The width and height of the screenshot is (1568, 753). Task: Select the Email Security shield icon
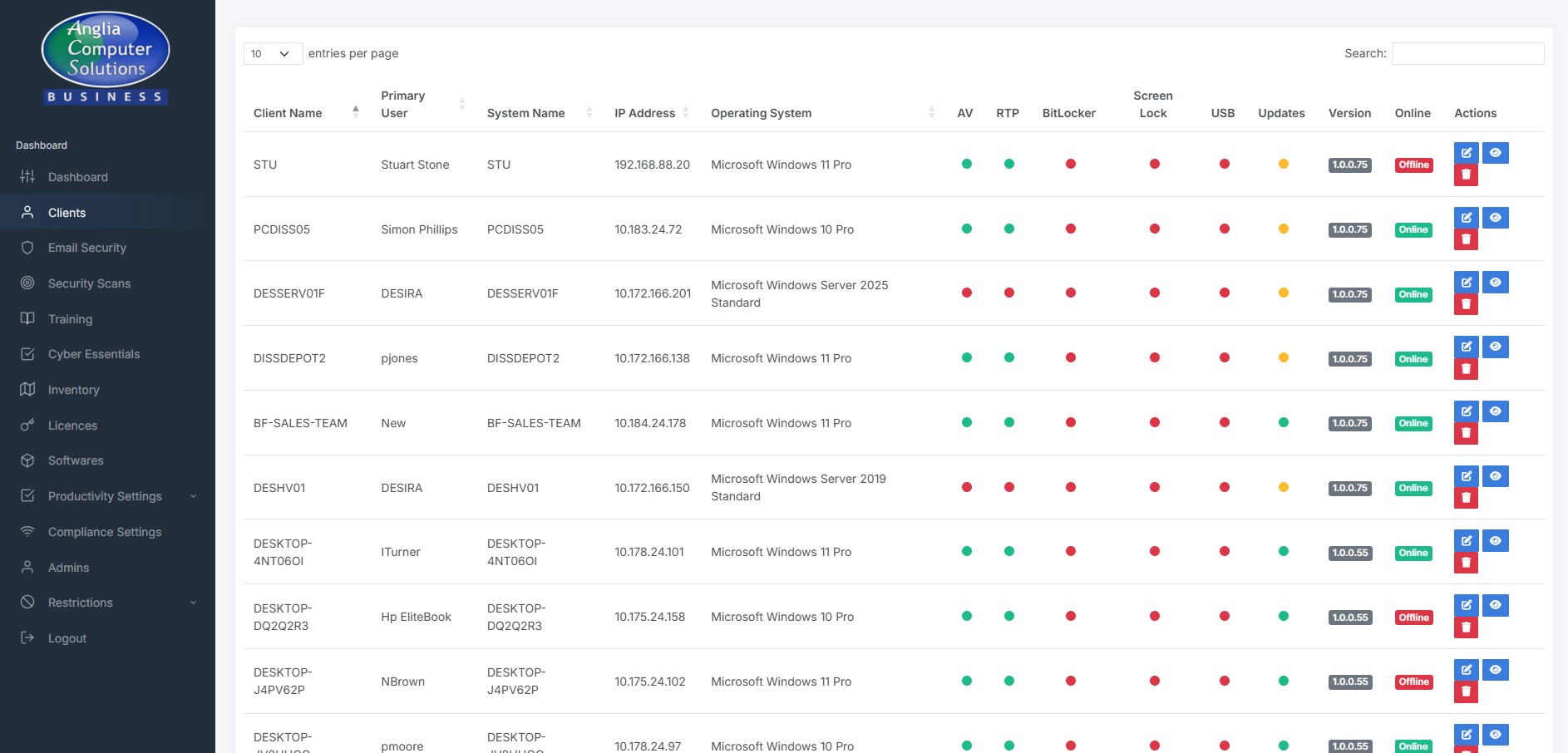pyautogui.click(x=27, y=248)
